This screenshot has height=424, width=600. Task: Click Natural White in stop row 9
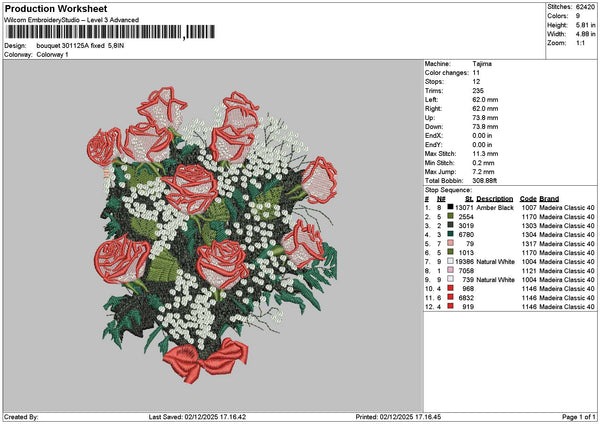496,279
